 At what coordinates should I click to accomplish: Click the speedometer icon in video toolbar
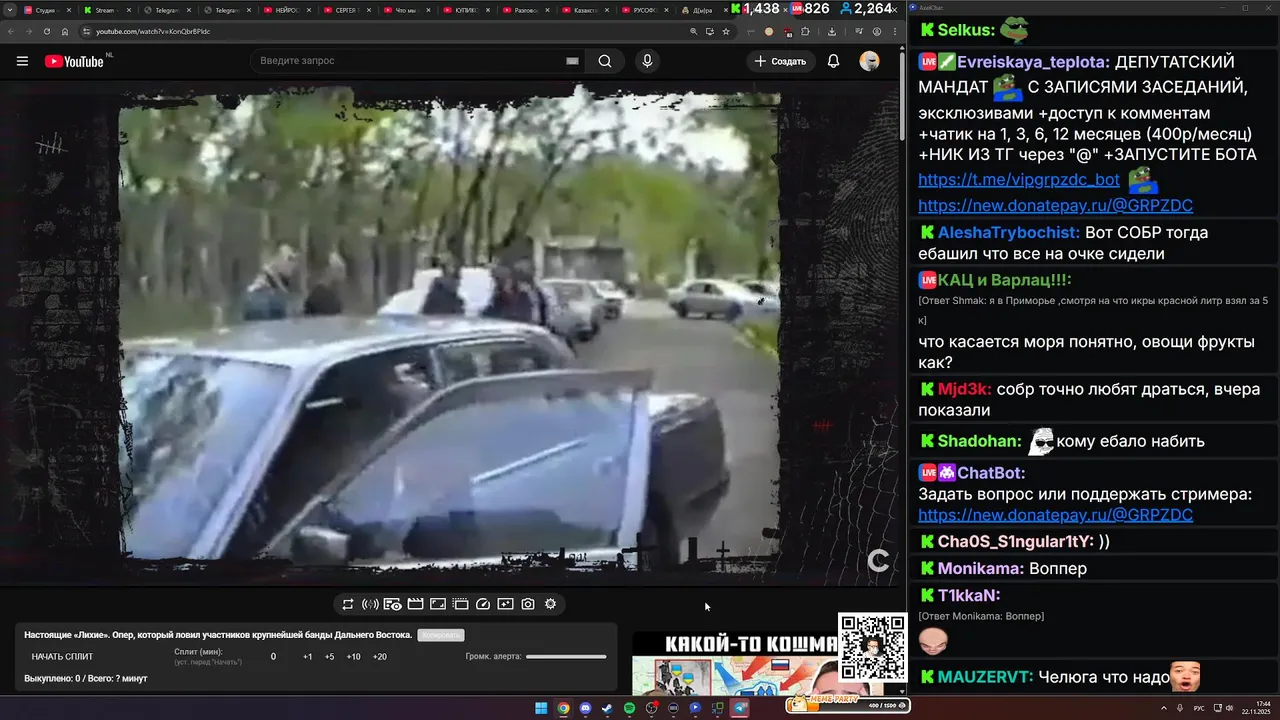pos(483,604)
